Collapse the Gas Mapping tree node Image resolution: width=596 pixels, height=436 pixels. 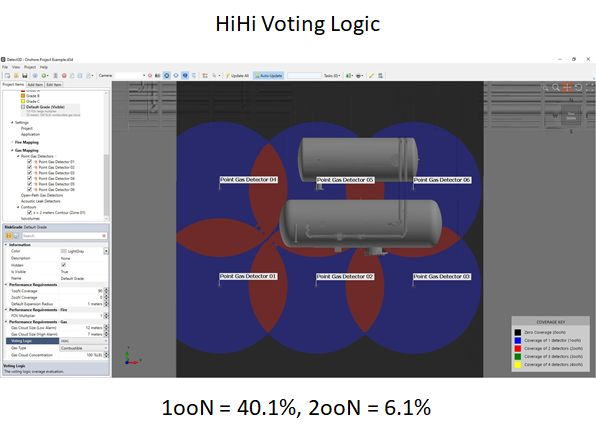[x=12, y=151]
